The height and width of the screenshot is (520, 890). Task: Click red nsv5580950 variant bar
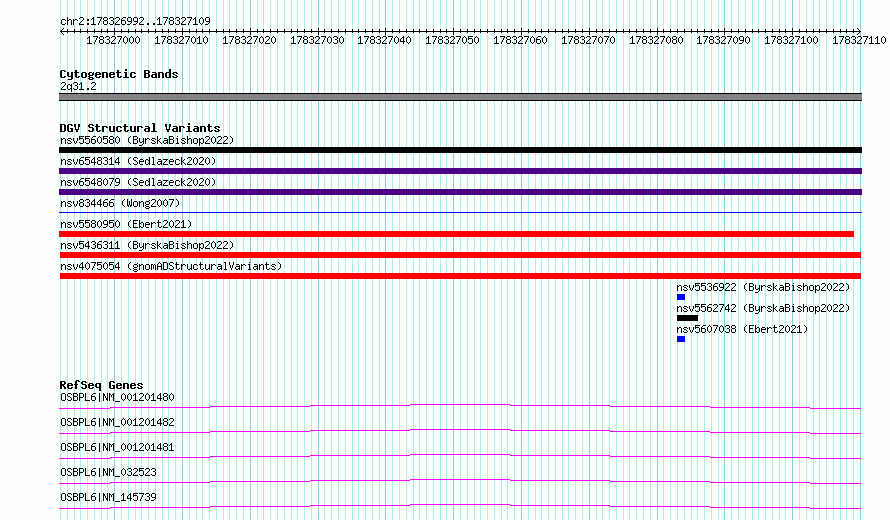pyautogui.click(x=456, y=234)
